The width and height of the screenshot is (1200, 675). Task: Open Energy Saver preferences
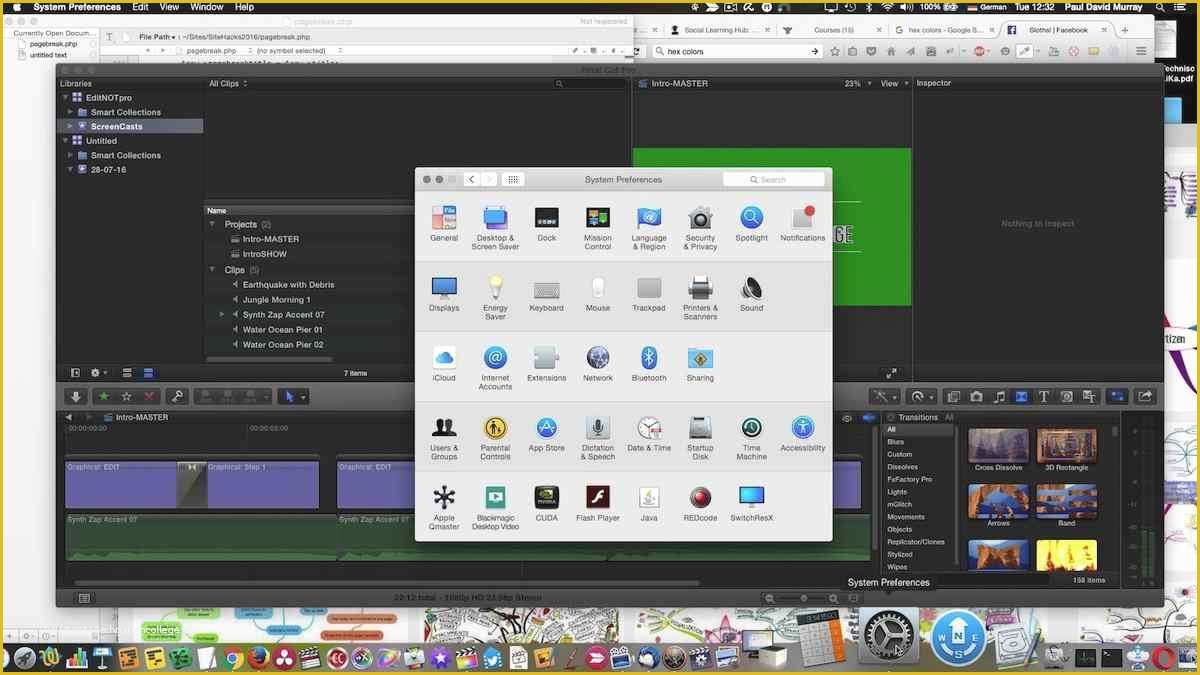click(495, 298)
